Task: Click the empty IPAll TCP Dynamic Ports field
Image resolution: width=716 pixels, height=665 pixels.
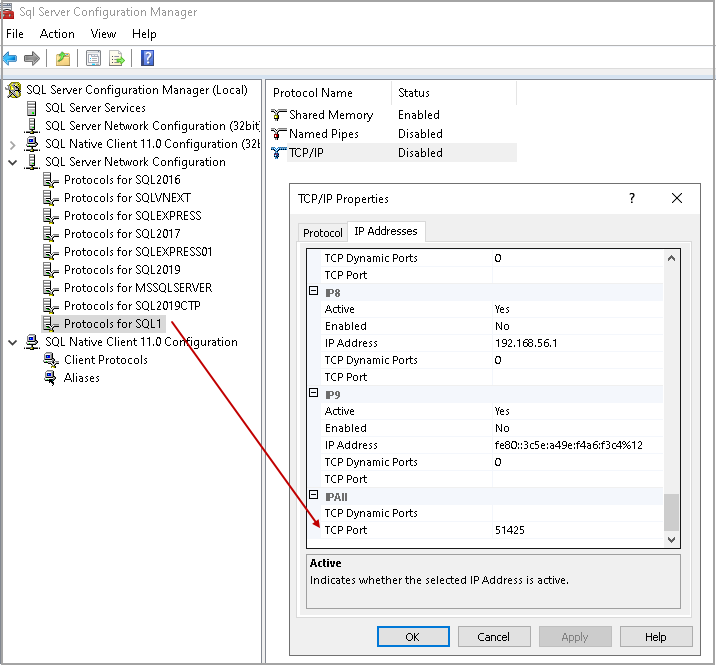Action: tap(578, 513)
